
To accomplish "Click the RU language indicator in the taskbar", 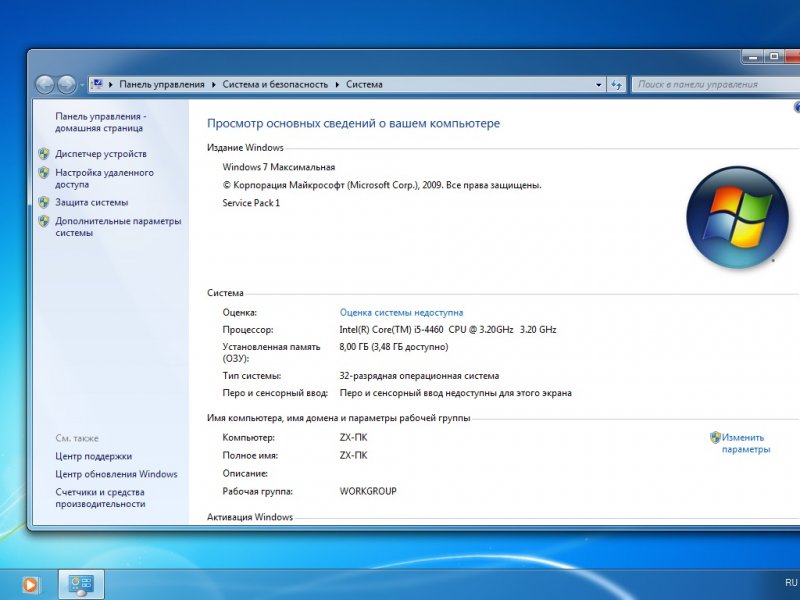I will [791, 583].
